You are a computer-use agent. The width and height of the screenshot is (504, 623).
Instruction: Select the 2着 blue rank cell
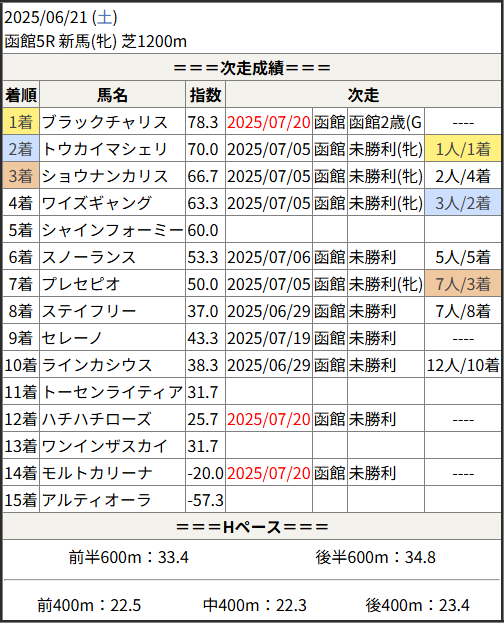click(x=21, y=149)
